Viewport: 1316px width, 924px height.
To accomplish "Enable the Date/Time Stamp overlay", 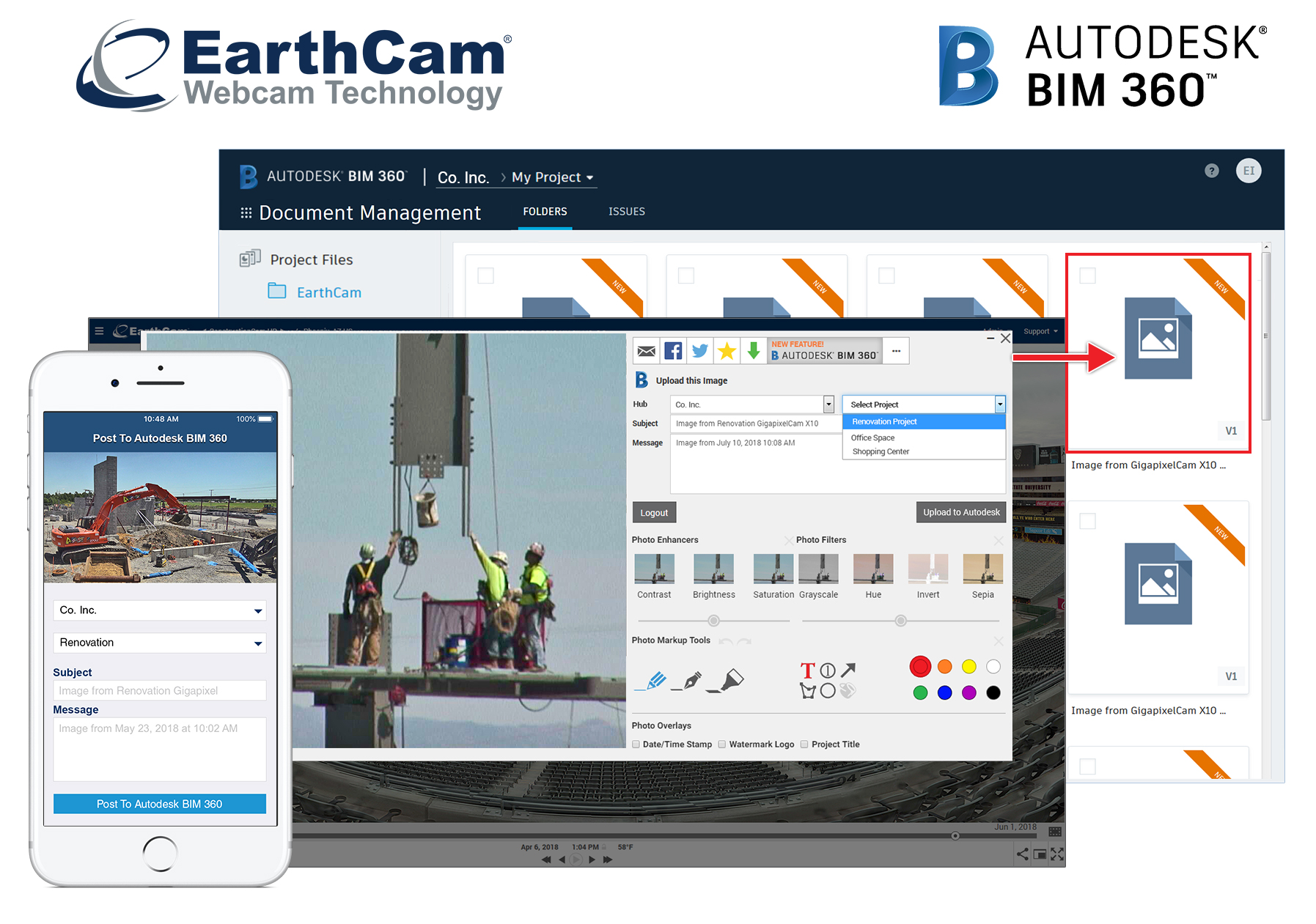I will (x=636, y=744).
